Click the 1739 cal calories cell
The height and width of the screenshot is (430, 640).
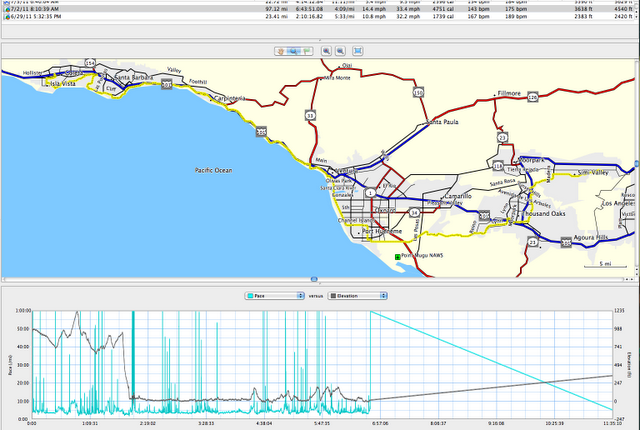tap(442, 17)
